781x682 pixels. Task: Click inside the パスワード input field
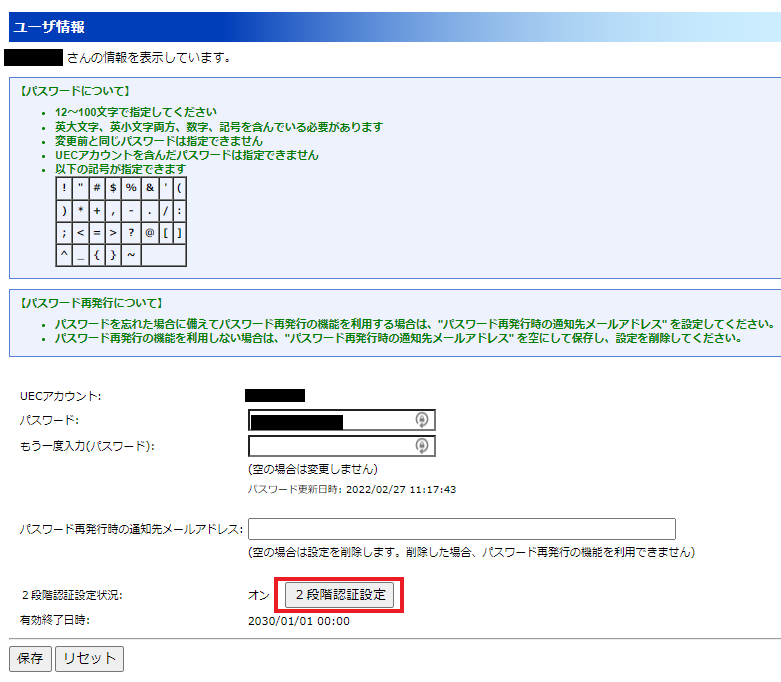[330, 420]
